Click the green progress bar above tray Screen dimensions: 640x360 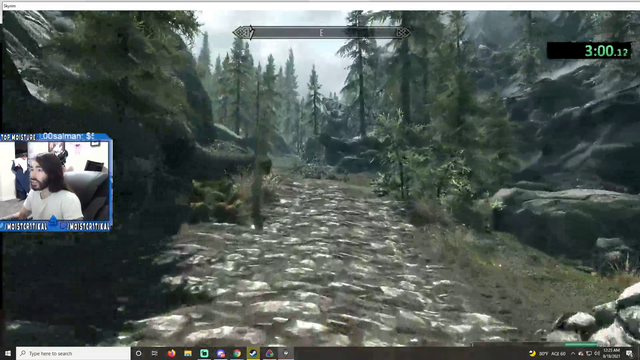581,345
